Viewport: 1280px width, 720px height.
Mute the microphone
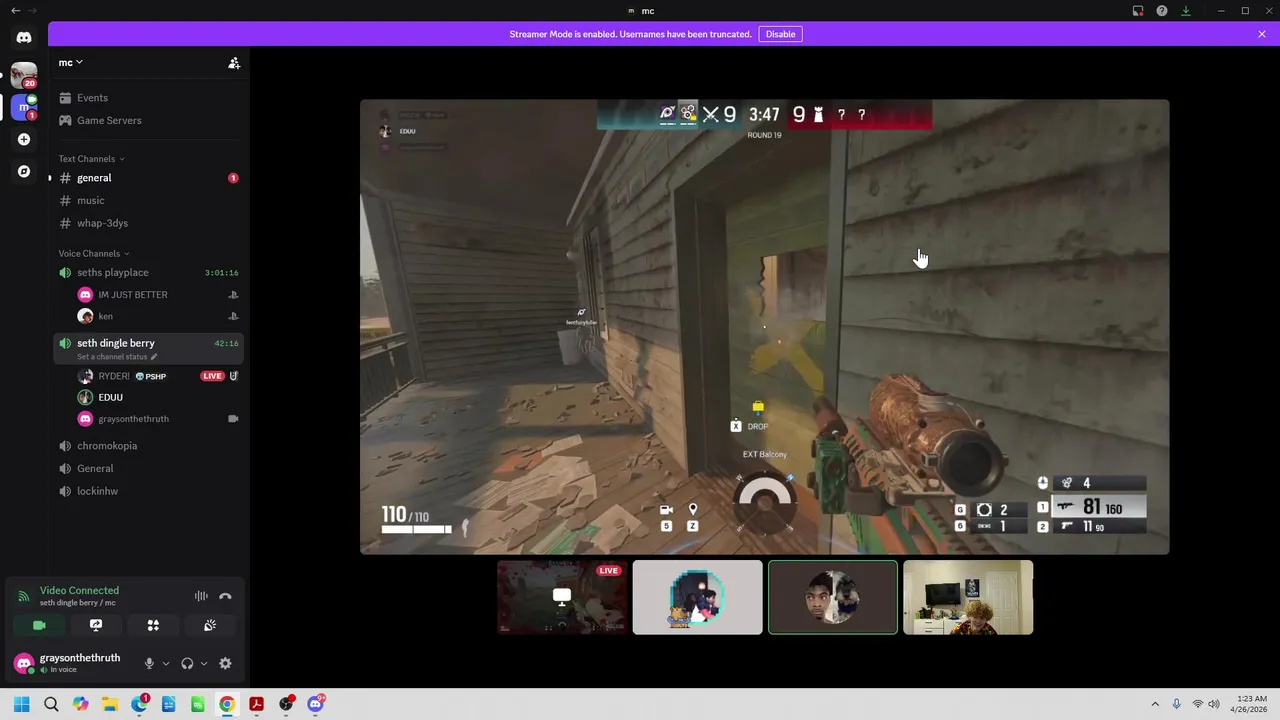(x=149, y=663)
